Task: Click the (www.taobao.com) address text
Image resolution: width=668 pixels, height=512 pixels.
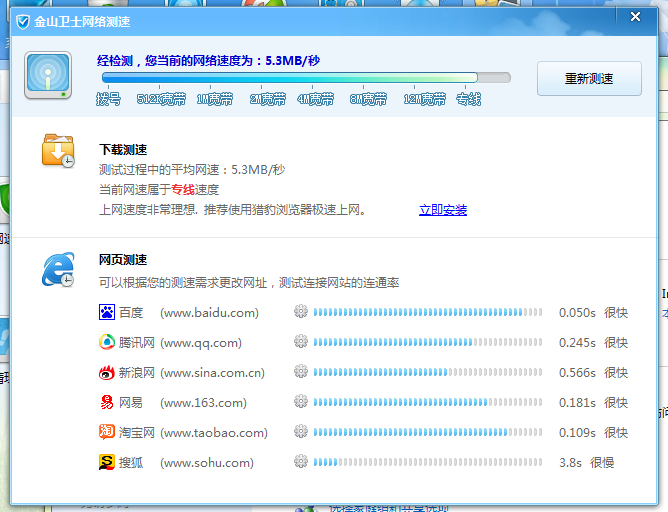Action: pos(214,433)
